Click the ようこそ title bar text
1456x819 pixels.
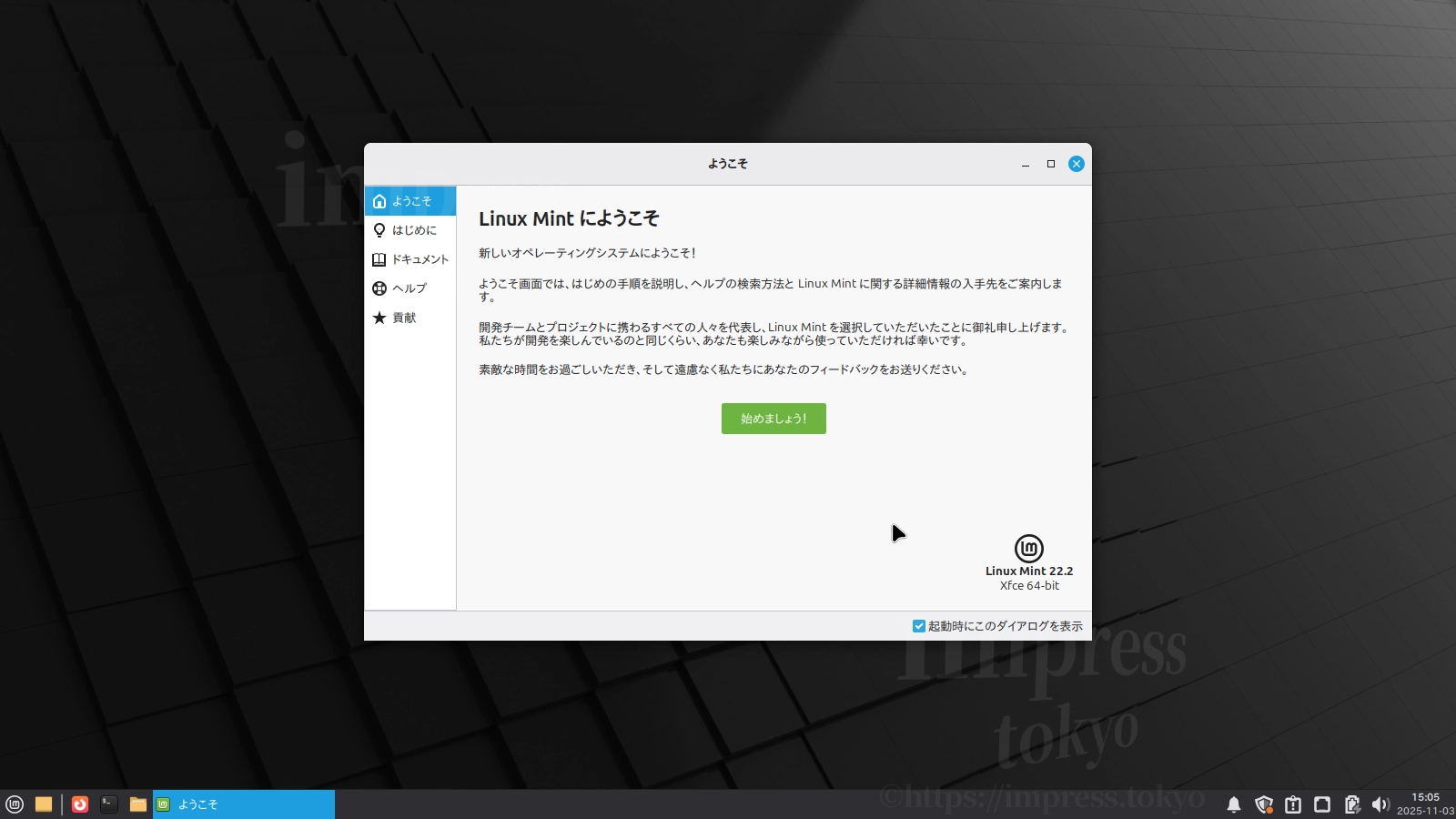728,164
